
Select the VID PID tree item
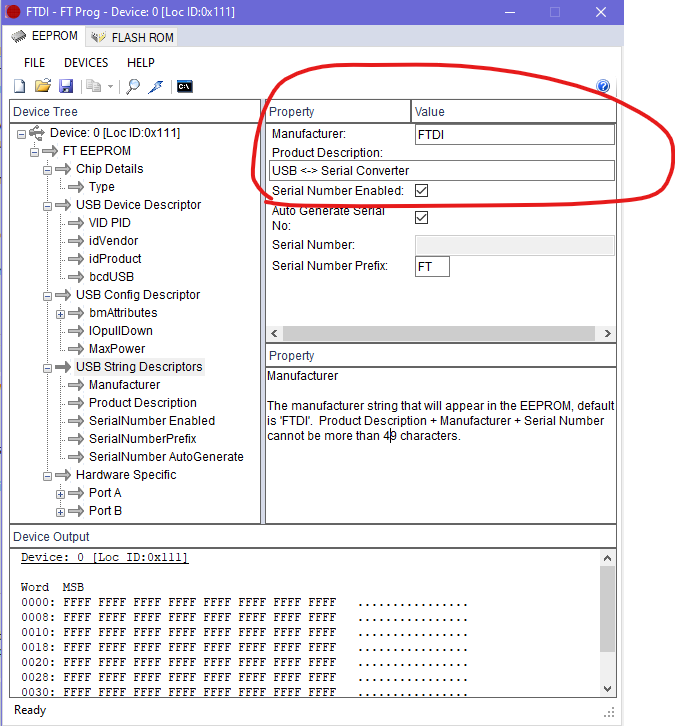110,223
